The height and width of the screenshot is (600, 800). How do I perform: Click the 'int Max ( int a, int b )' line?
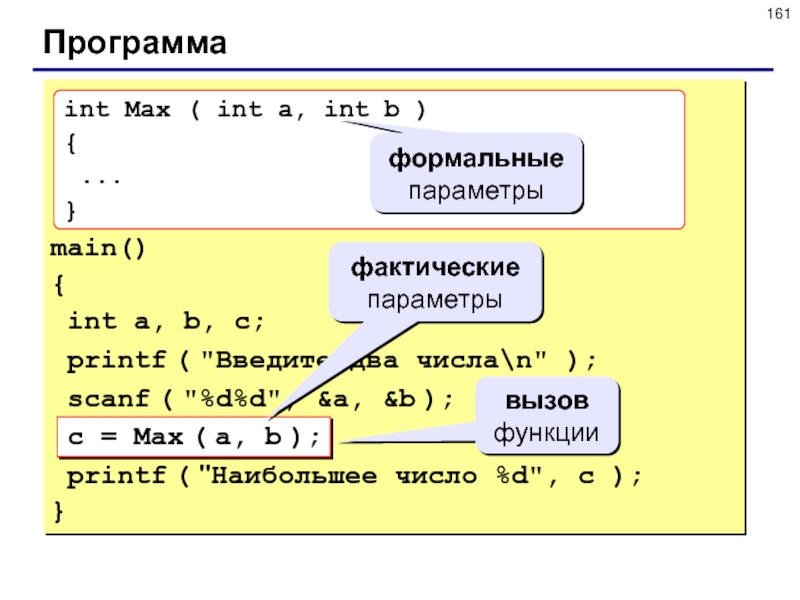click(x=245, y=110)
